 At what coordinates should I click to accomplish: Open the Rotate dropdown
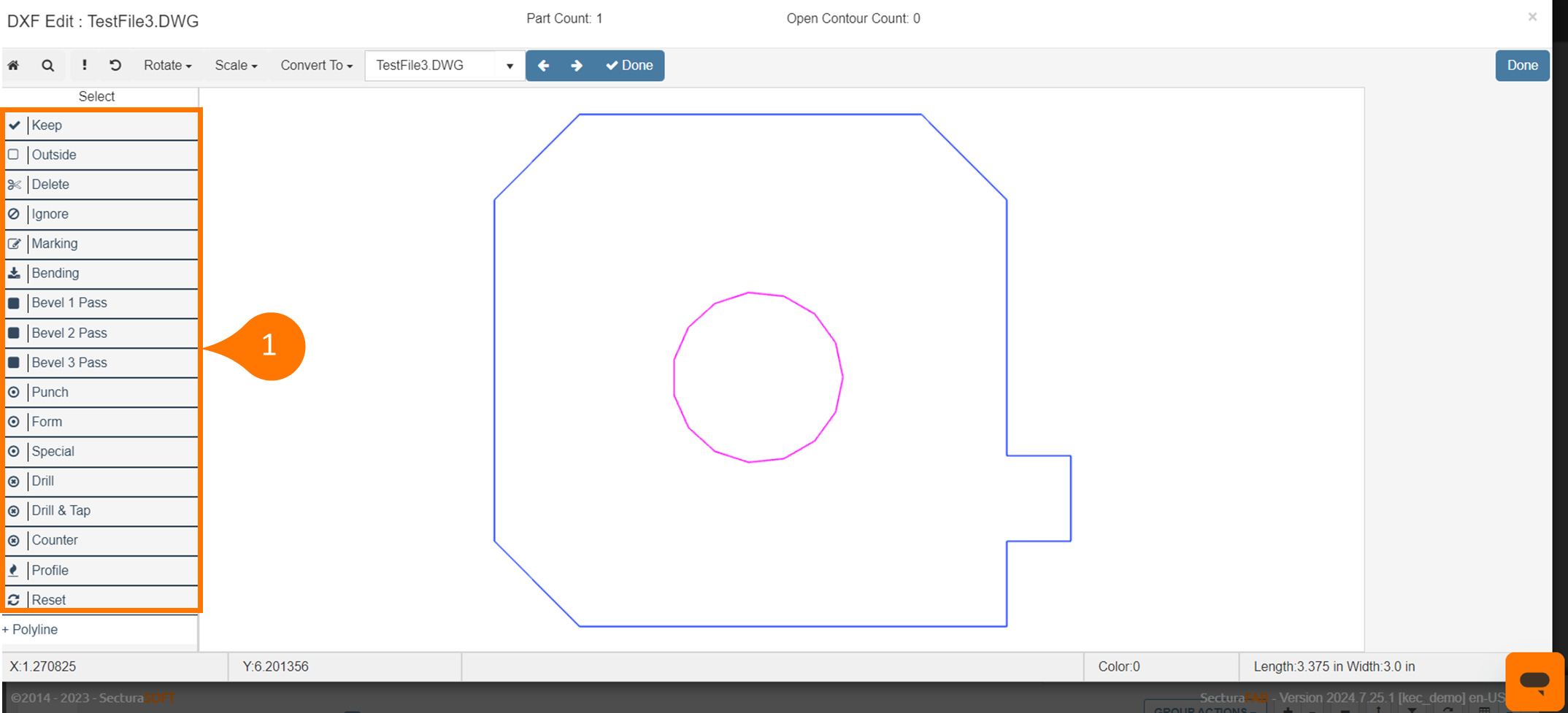[167, 66]
